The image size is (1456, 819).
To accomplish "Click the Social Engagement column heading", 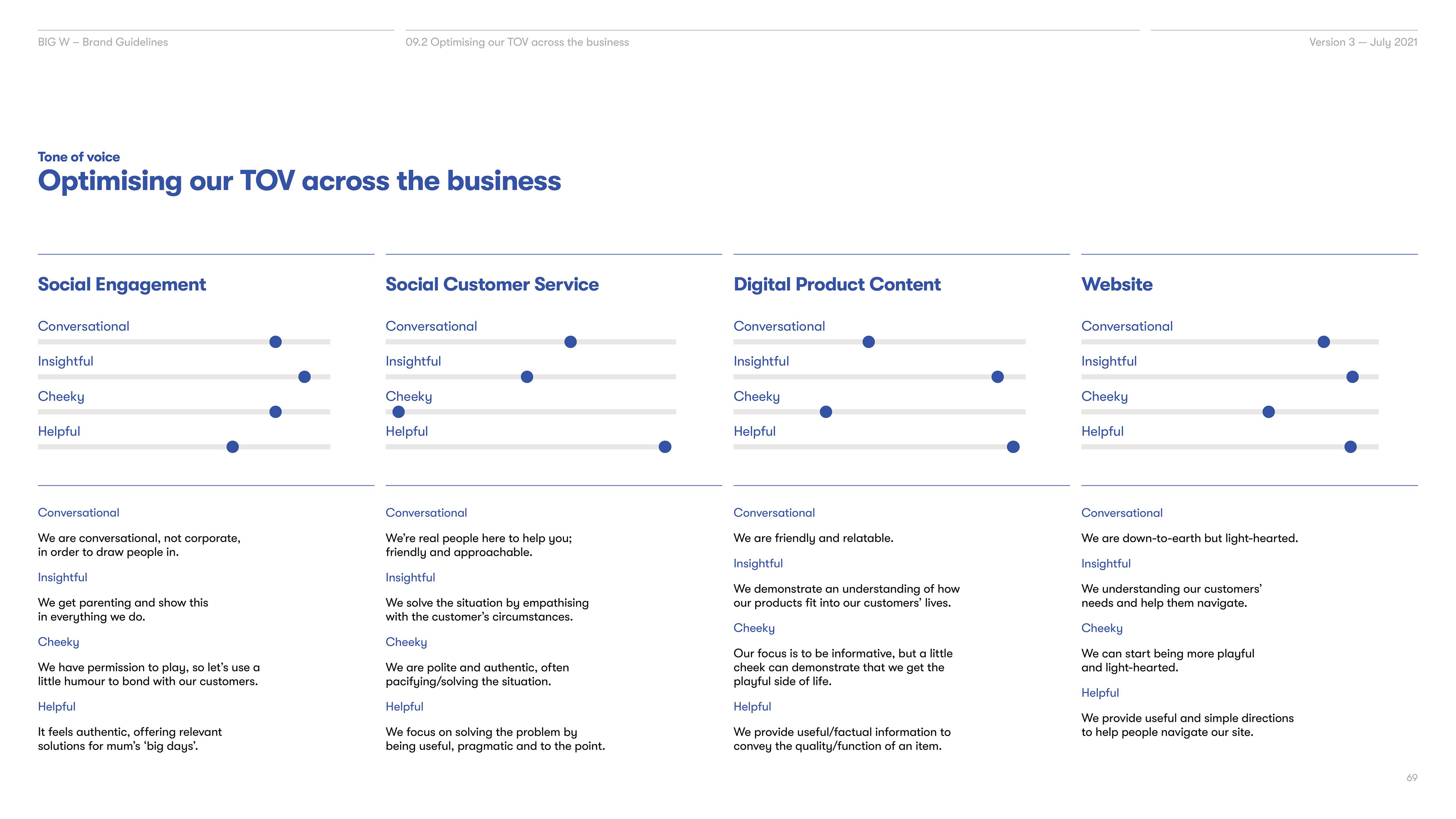I will 121,284.
